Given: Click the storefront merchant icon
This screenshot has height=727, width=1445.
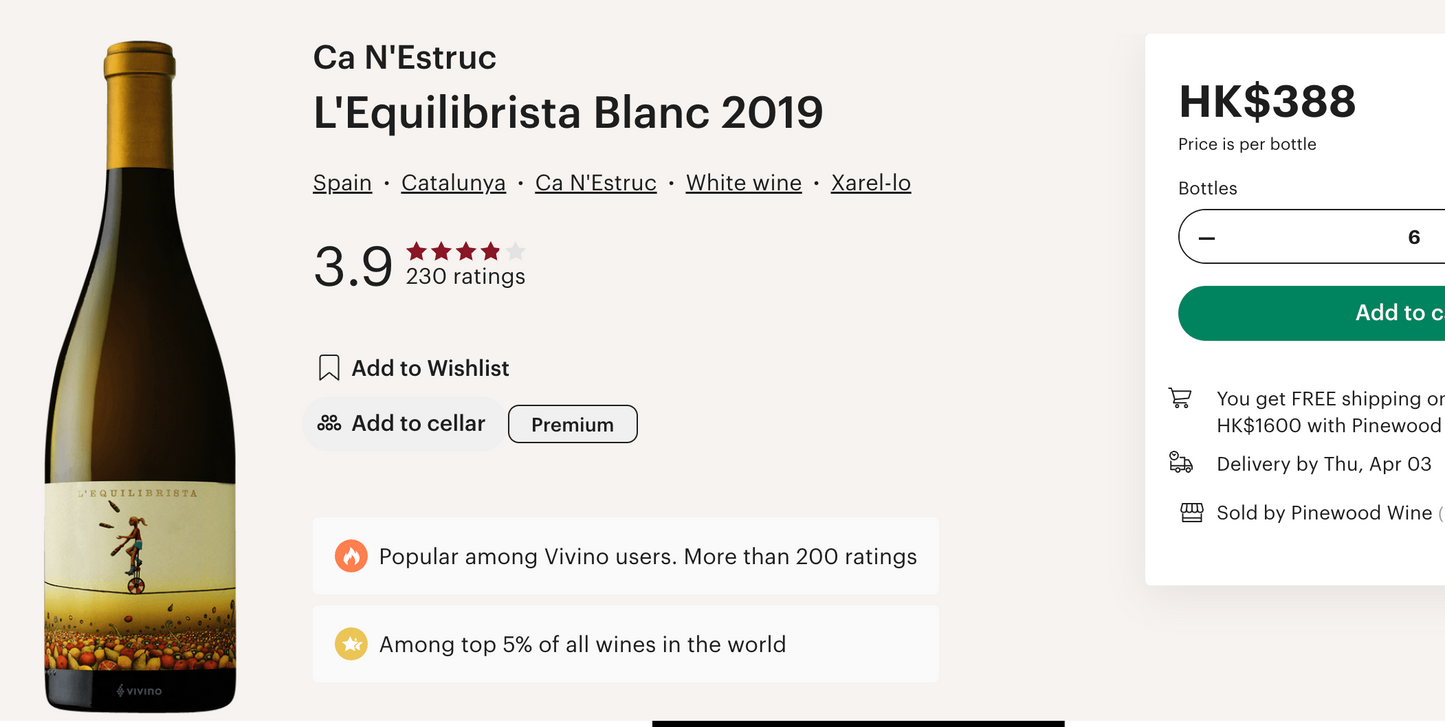Looking at the screenshot, I should pyautogui.click(x=1191, y=513).
